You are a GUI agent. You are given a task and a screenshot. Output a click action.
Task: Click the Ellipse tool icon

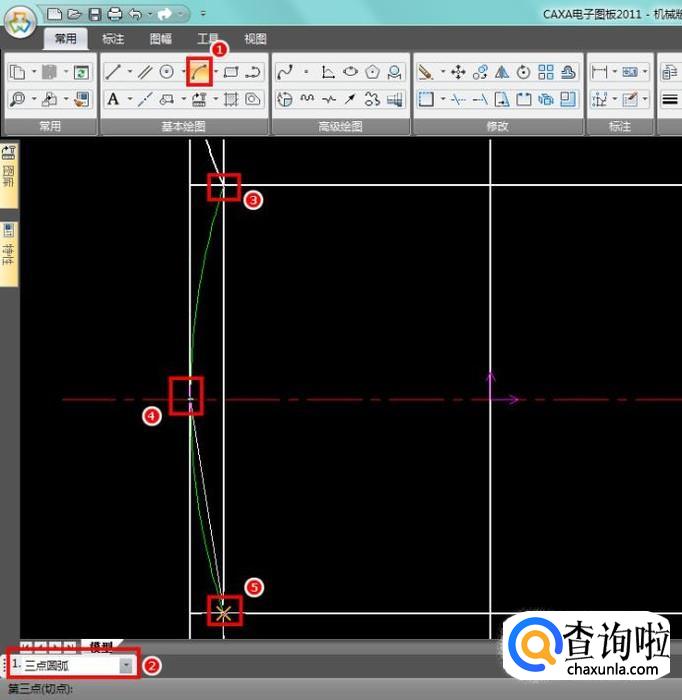point(351,72)
